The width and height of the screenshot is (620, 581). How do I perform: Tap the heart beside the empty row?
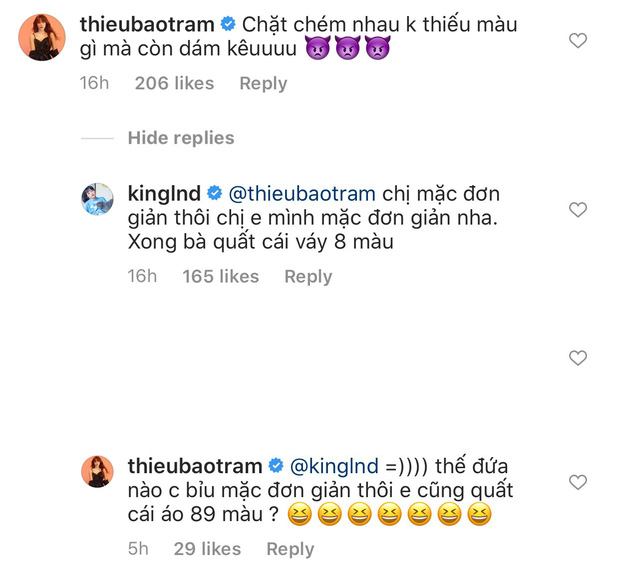pyautogui.click(x=577, y=357)
